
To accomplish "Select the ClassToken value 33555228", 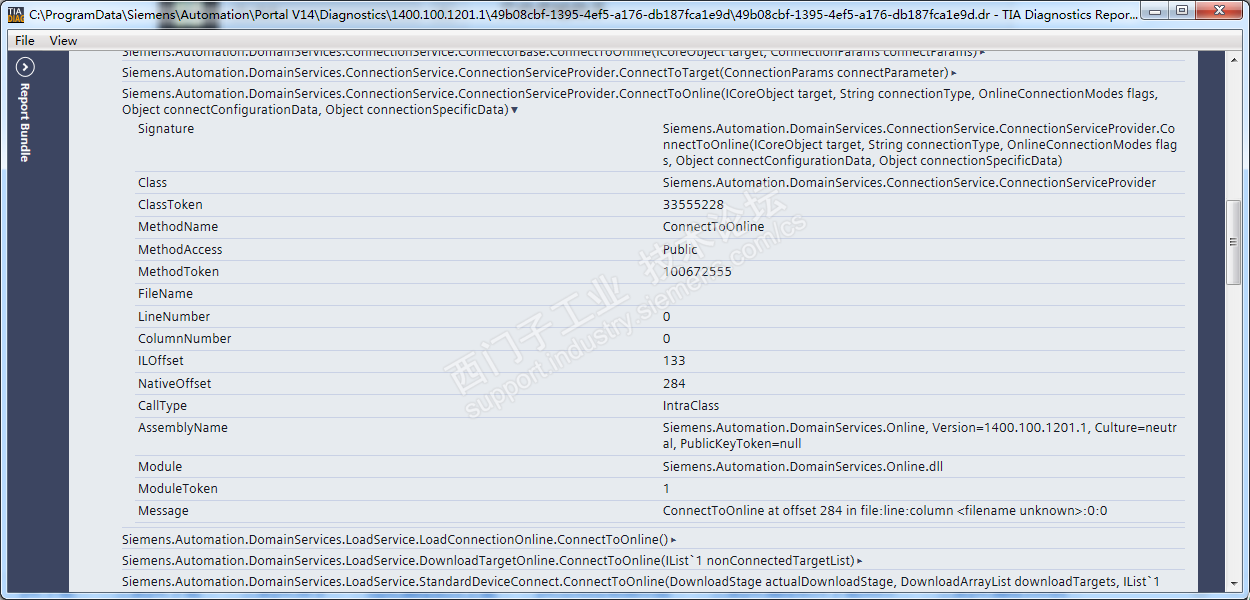I will 693,205.
